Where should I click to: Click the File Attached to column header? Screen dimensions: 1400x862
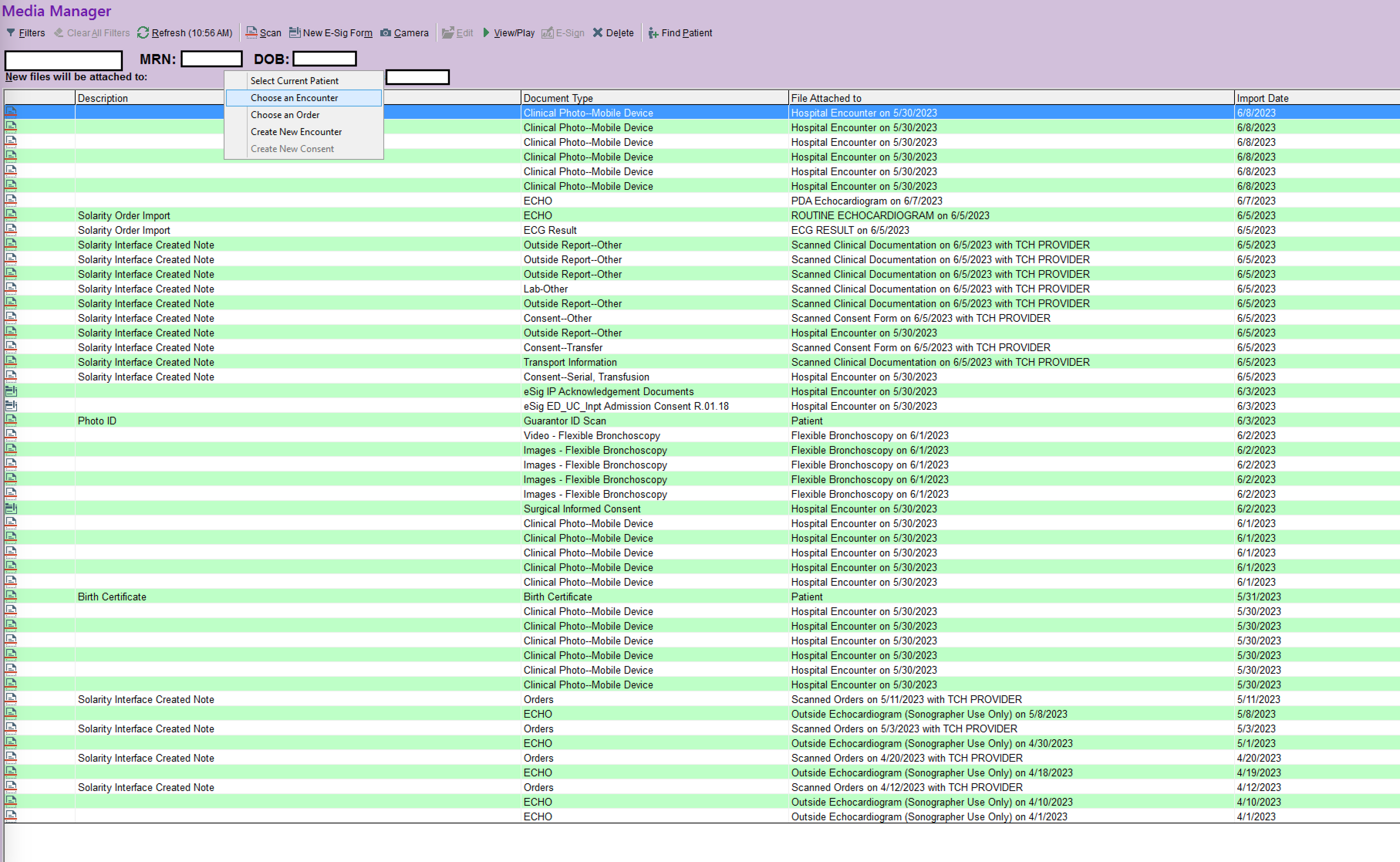pyautogui.click(x=1011, y=98)
